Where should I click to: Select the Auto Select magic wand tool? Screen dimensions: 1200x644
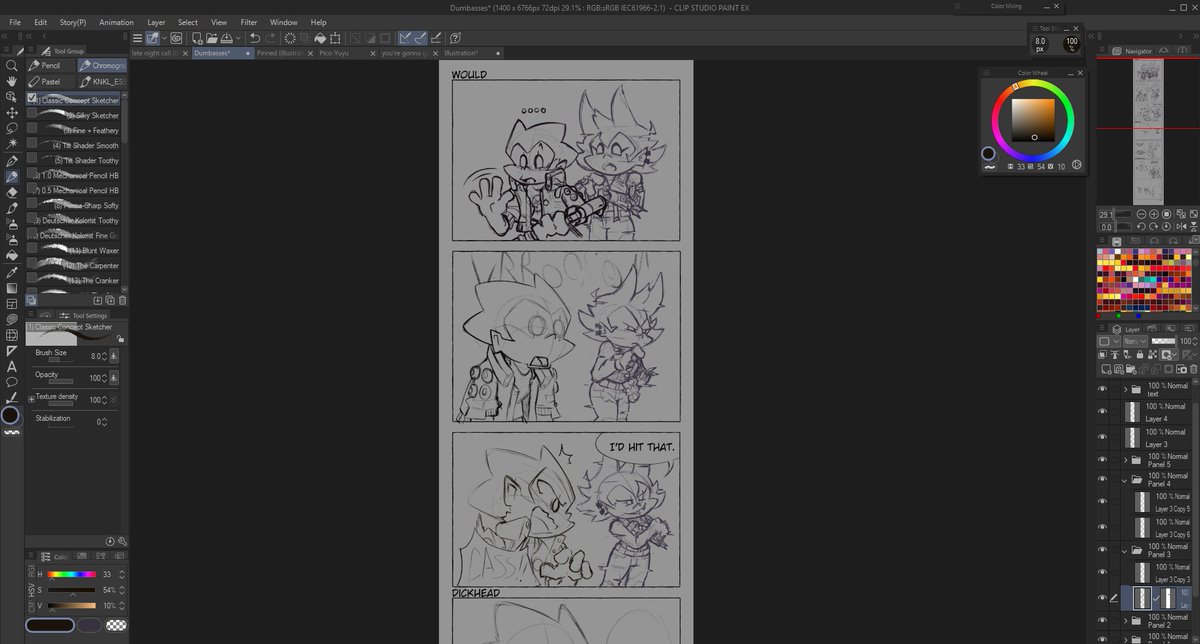11,144
